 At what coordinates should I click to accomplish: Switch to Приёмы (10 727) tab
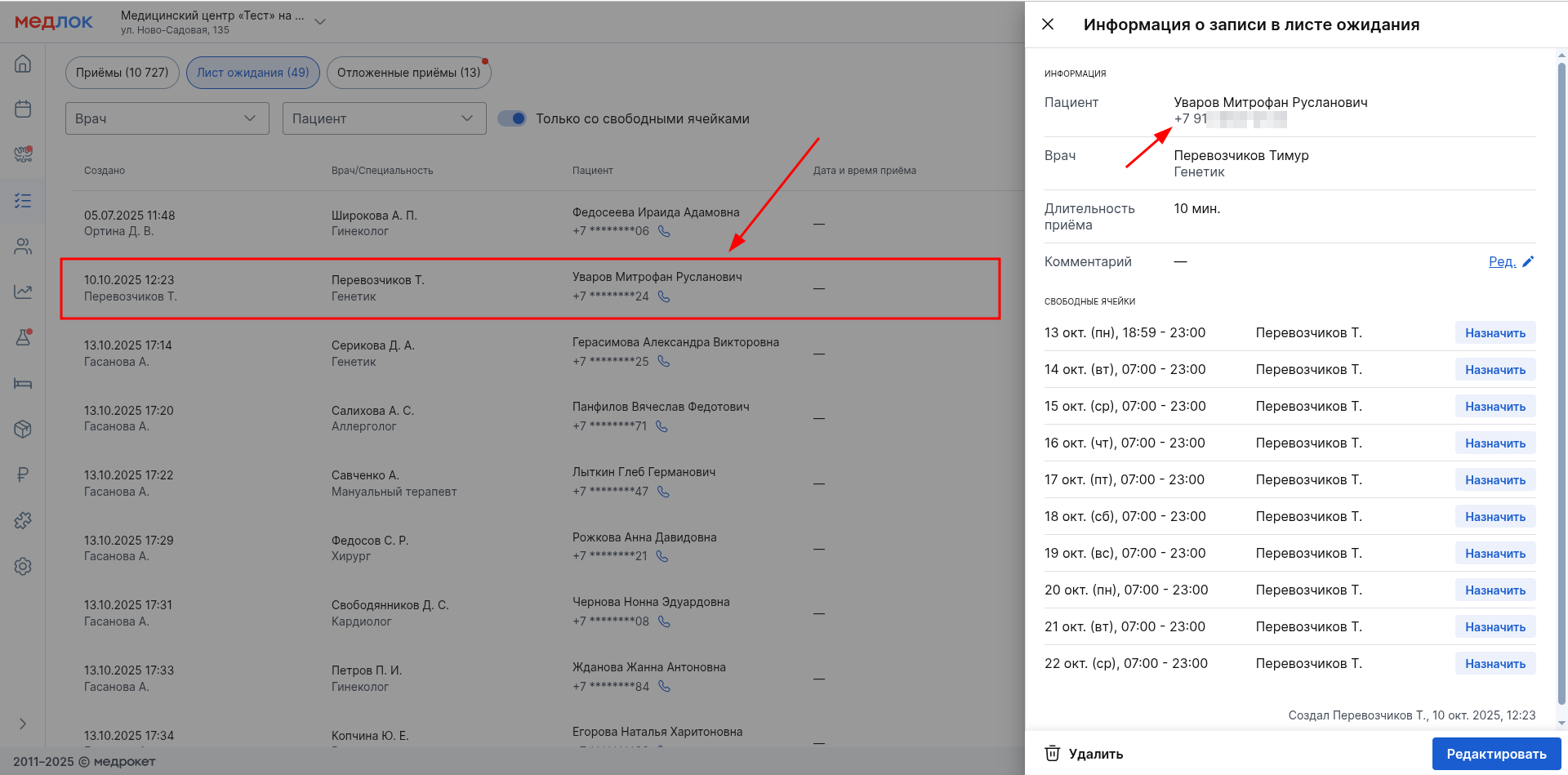click(x=122, y=73)
